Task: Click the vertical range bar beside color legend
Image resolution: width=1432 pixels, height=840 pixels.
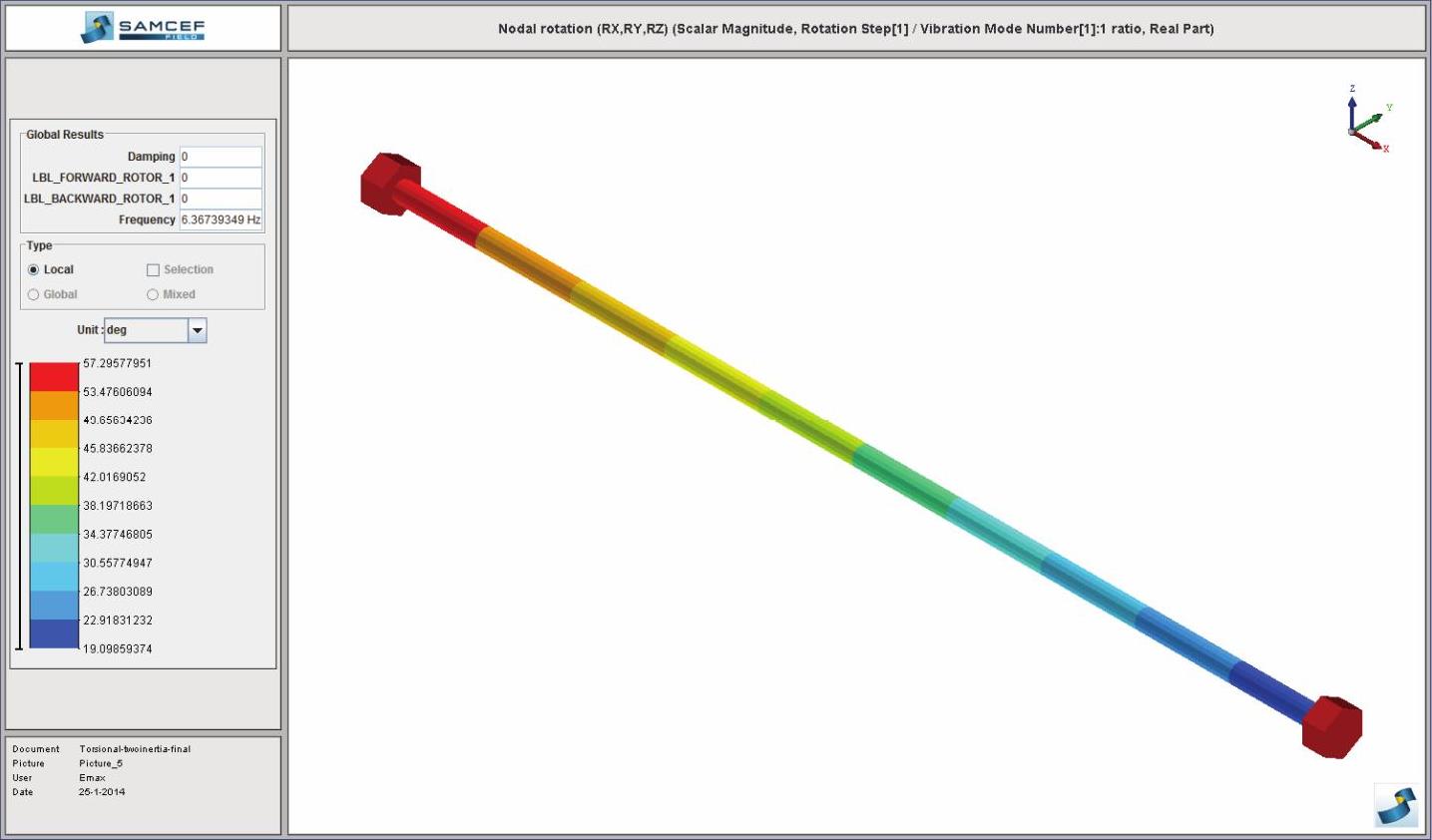Action: pyautogui.click(x=19, y=506)
